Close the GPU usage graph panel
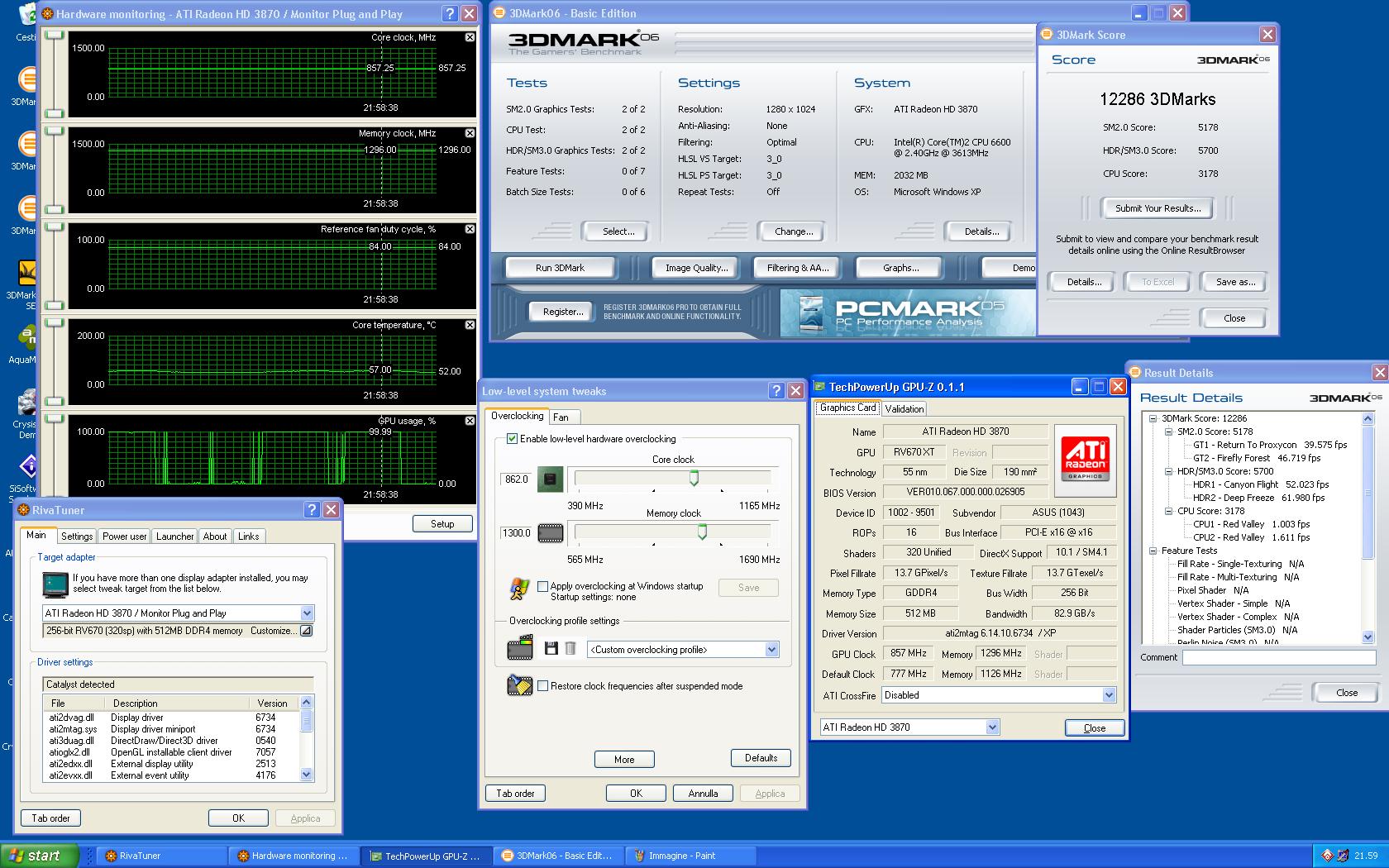The height and width of the screenshot is (868, 1389). (x=470, y=421)
